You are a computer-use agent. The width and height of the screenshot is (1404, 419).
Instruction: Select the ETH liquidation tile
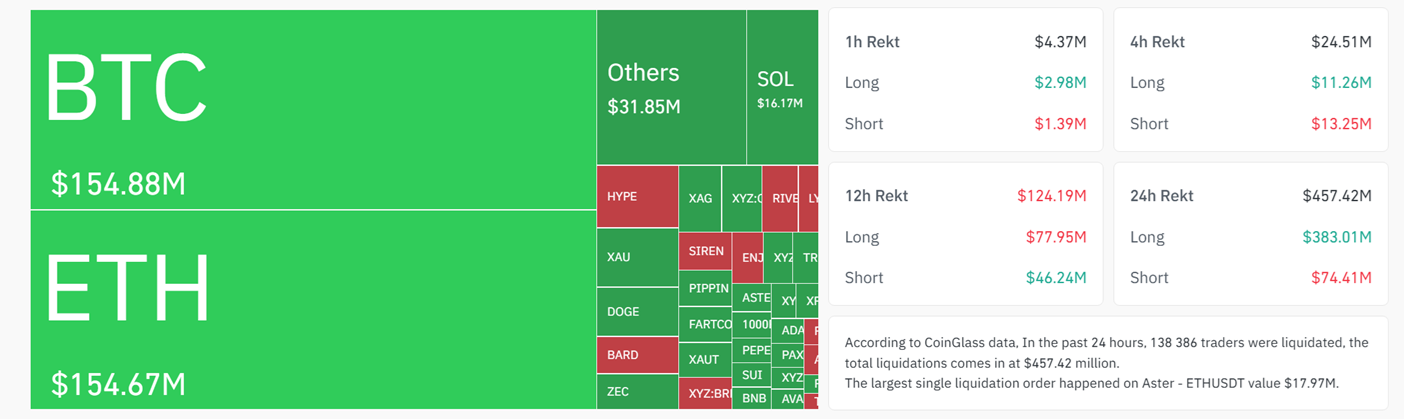tap(313, 310)
